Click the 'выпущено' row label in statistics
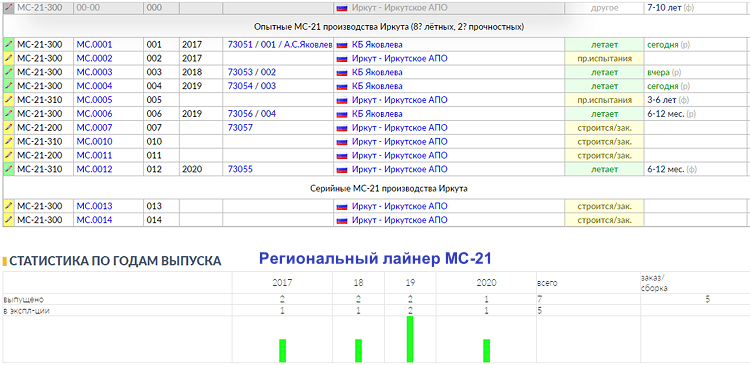Image resolution: width=750 pixels, height=365 pixels. pyautogui.click(x=24, y=299)
